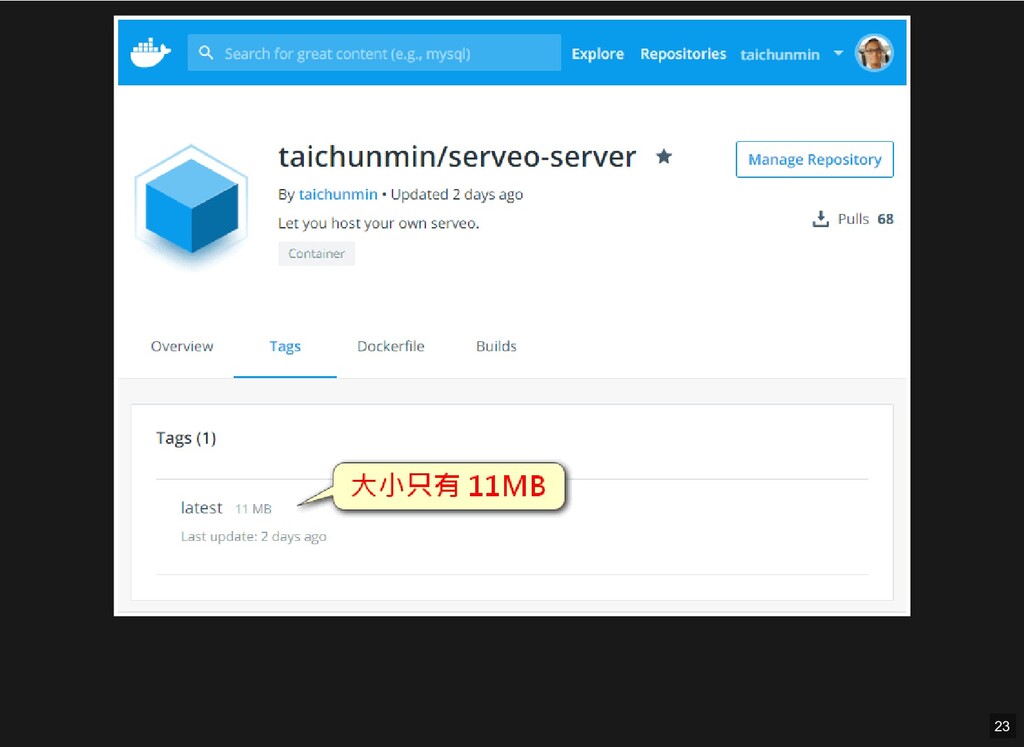
Task: Click the blue cube repository icon
Action: pos(191,206)
